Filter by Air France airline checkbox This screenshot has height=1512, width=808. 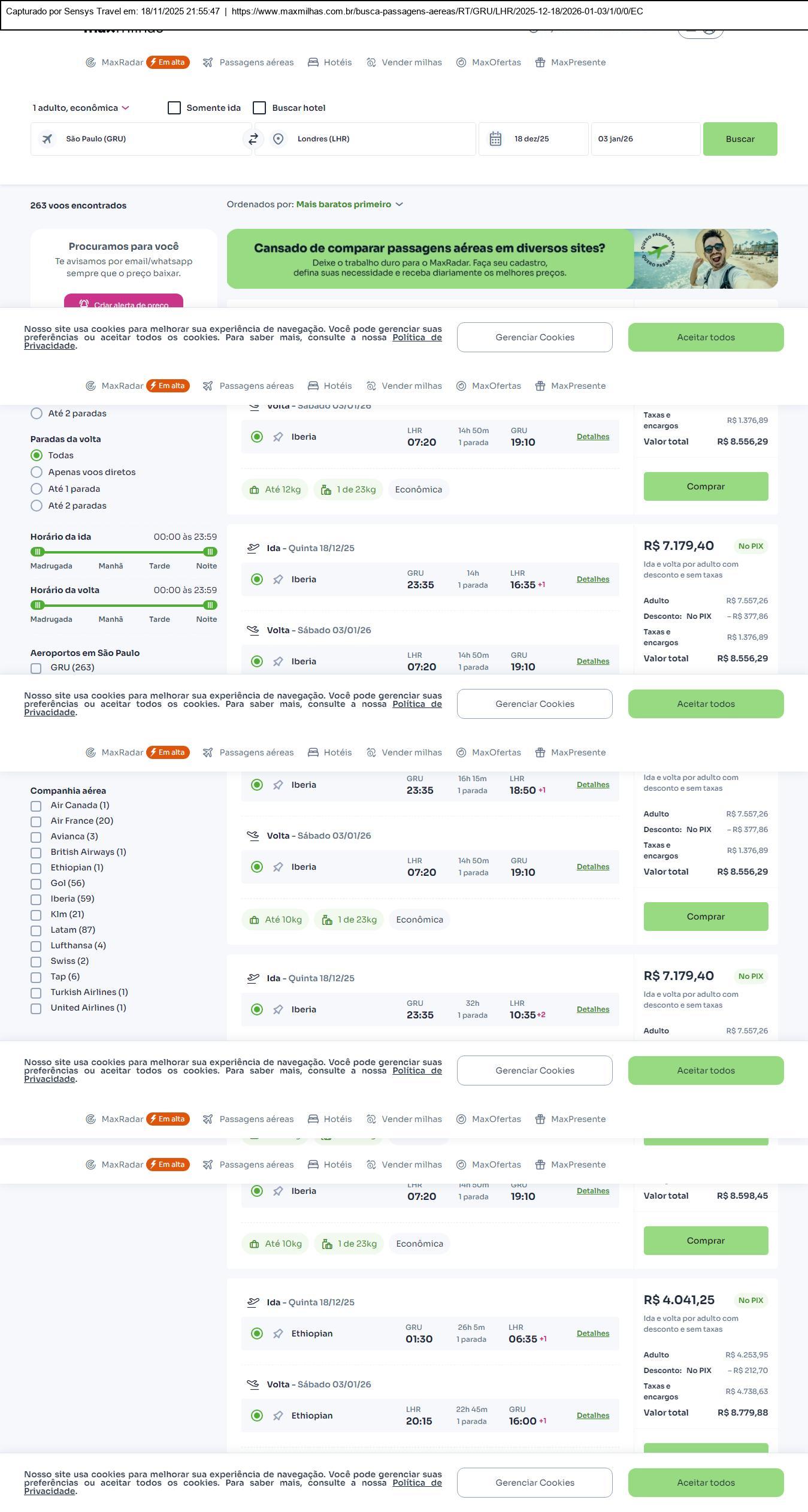pyautogui.click(x=37, y=821)
